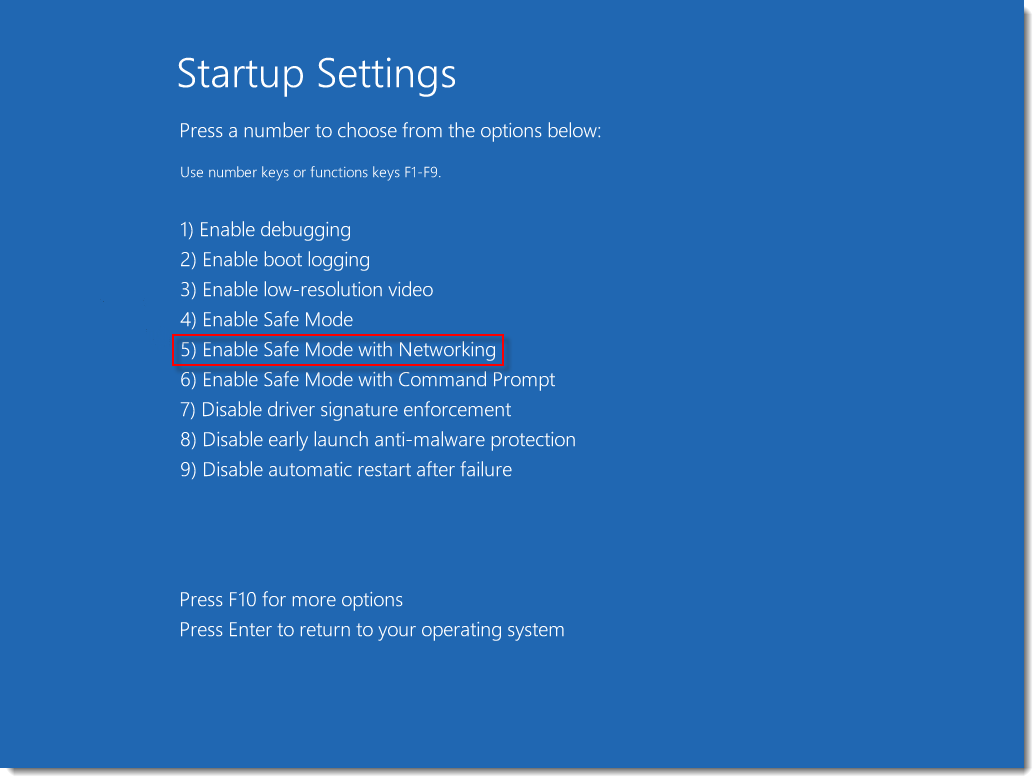Select Enable debugging option
This screenshot has width=1033, height=777.
pyautogui.click(x=265, y=230)
